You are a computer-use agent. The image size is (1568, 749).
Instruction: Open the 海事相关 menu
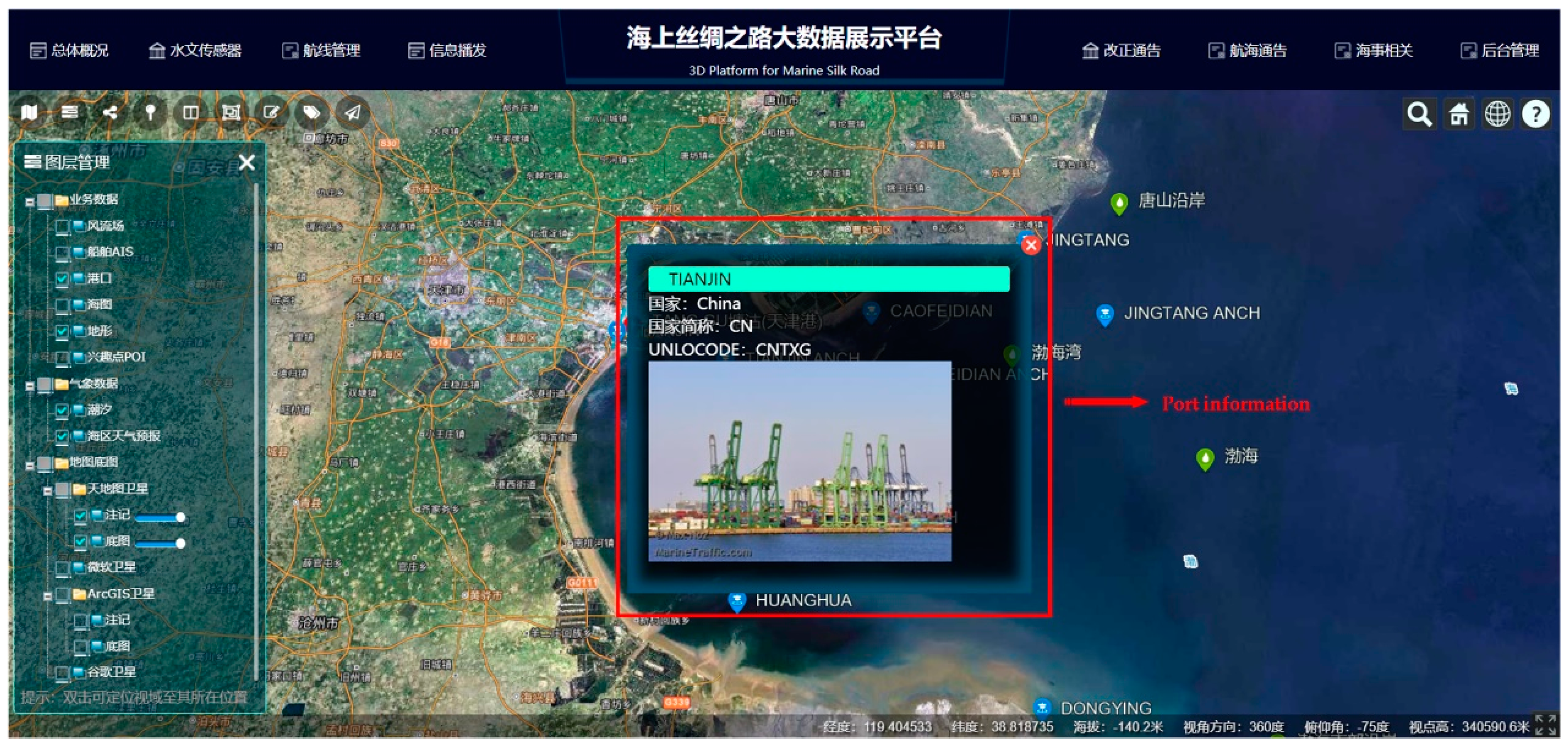pos(1373,51)
